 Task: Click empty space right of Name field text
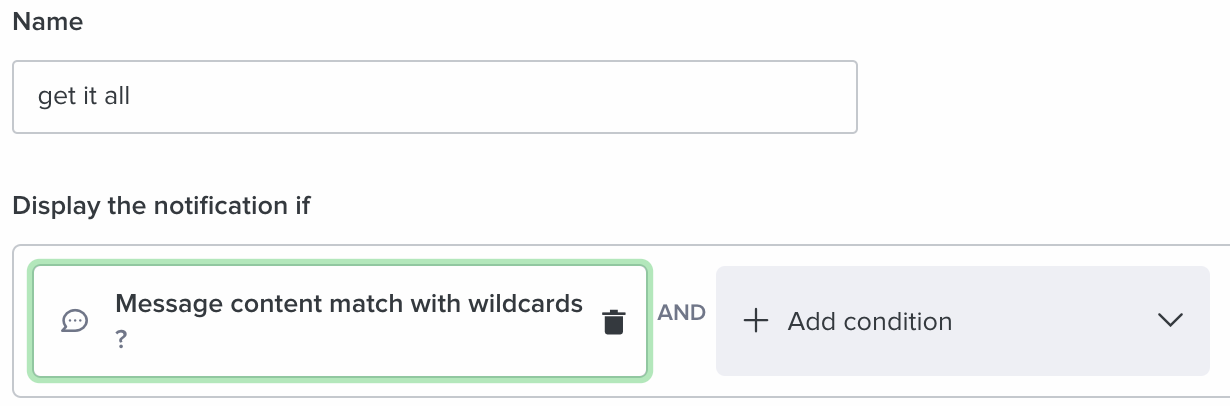(x=500, y=97)
